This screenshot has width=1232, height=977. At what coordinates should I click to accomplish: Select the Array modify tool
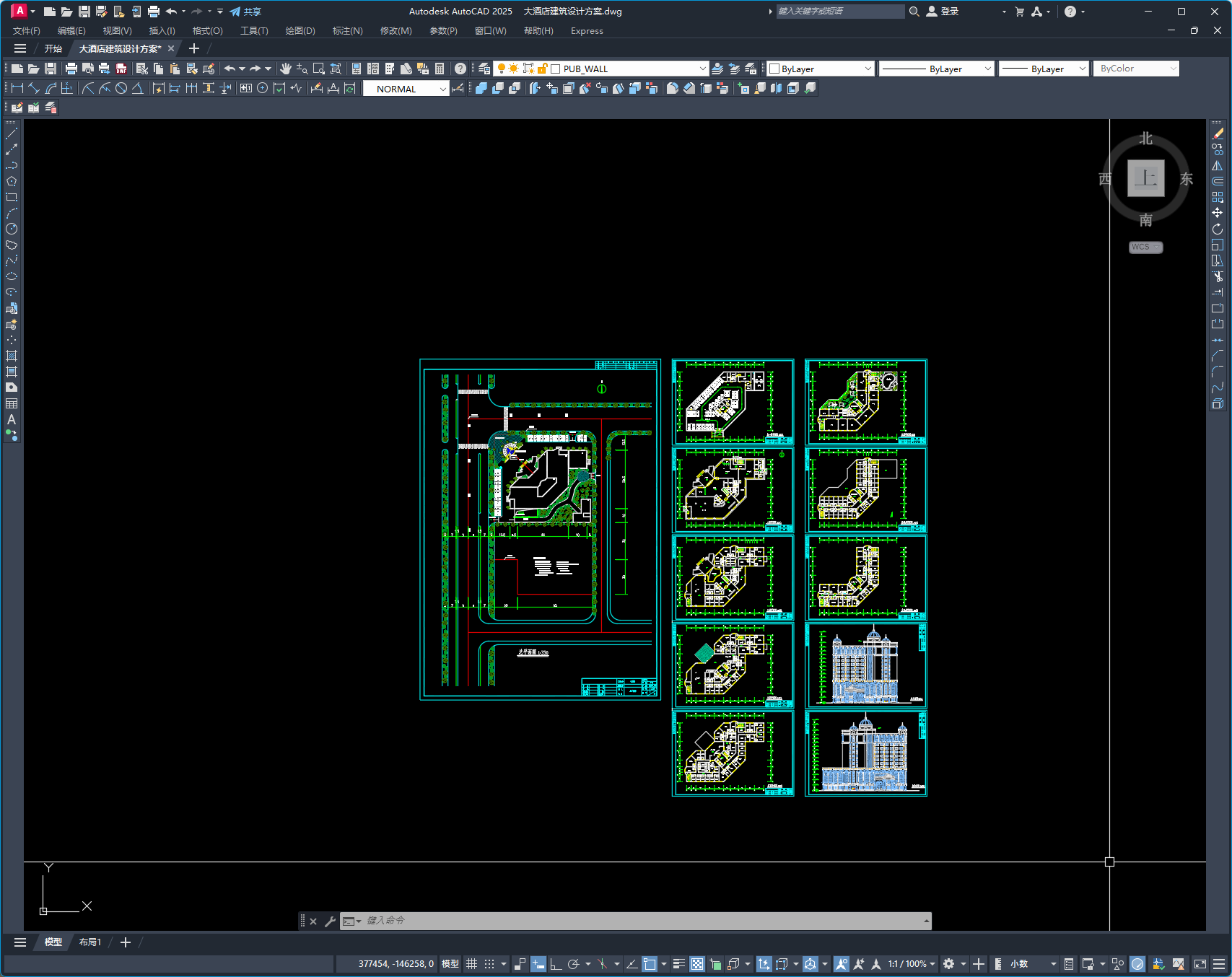[1218, 197]
